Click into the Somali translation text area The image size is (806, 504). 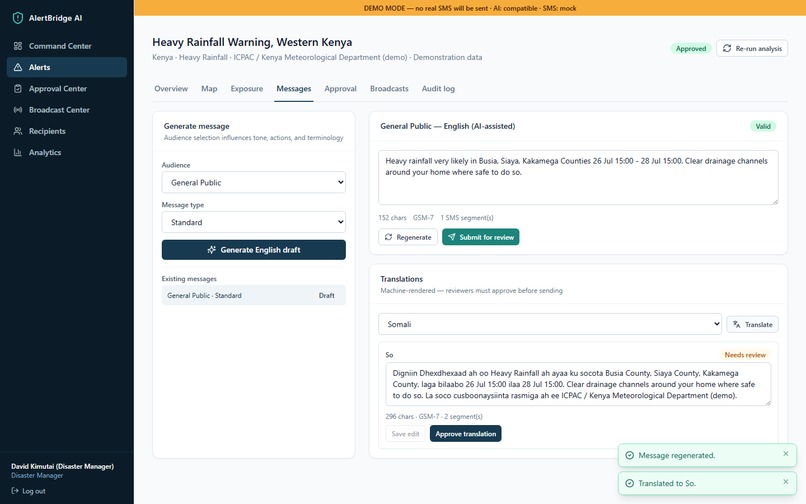click(x=578, y=384)
